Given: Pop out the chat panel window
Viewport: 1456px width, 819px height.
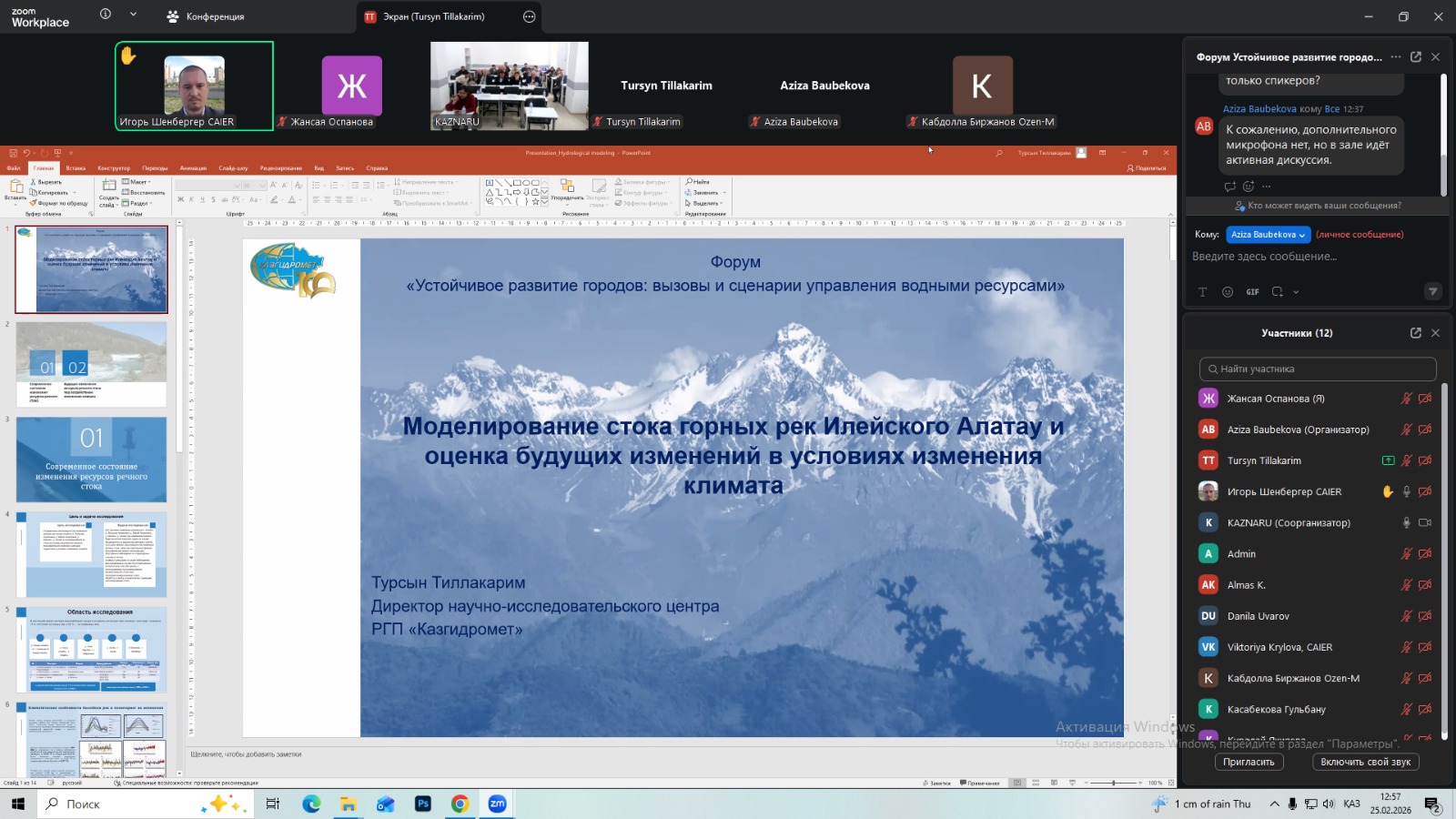Looking at the screenshot, I should (x=1416, y=56).
